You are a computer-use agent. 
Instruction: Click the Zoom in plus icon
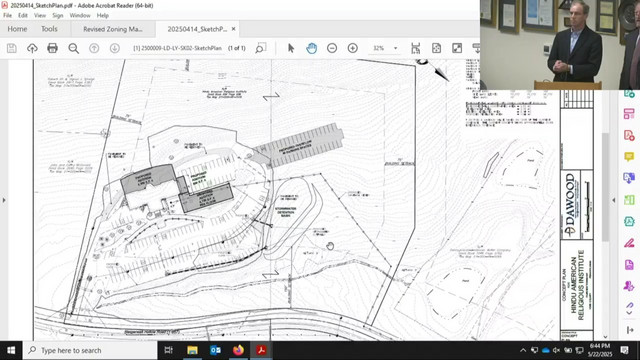[x=353, y=48]
